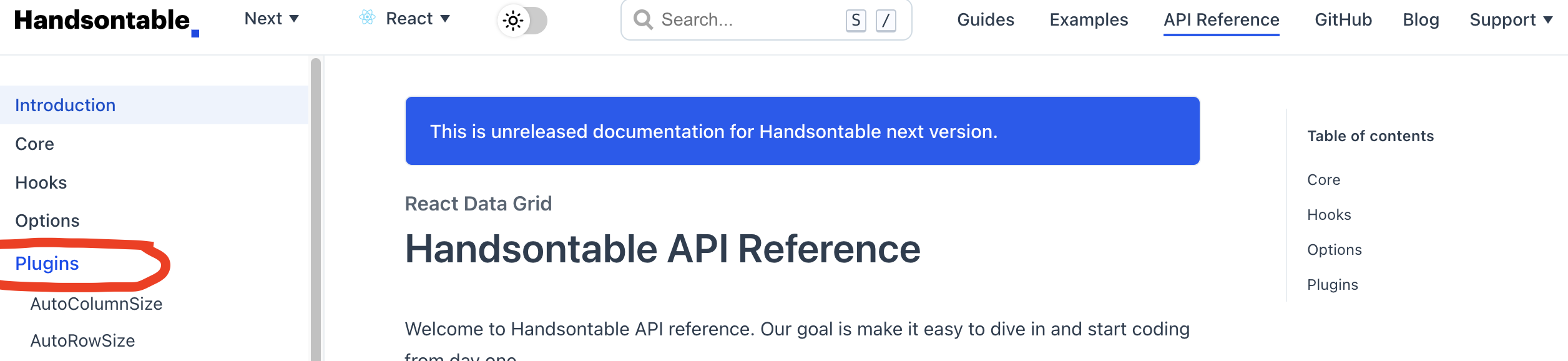
Task: Select Plugins in the left sidebar
Action: 48,264
